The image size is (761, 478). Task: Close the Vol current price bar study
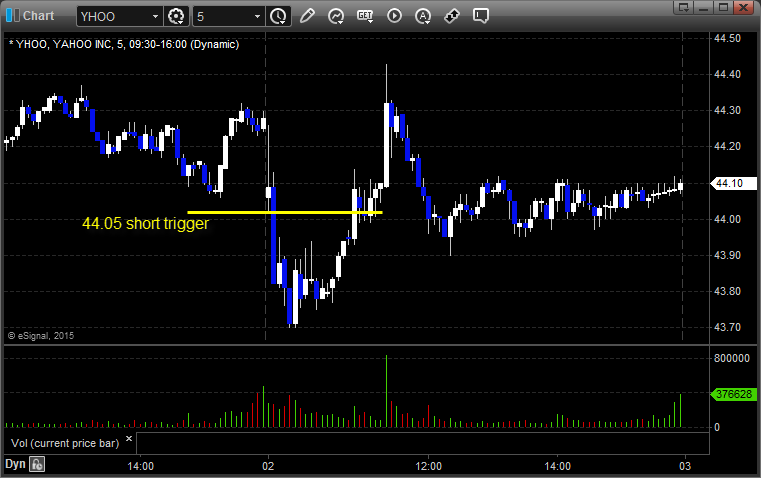pos(129,439)
